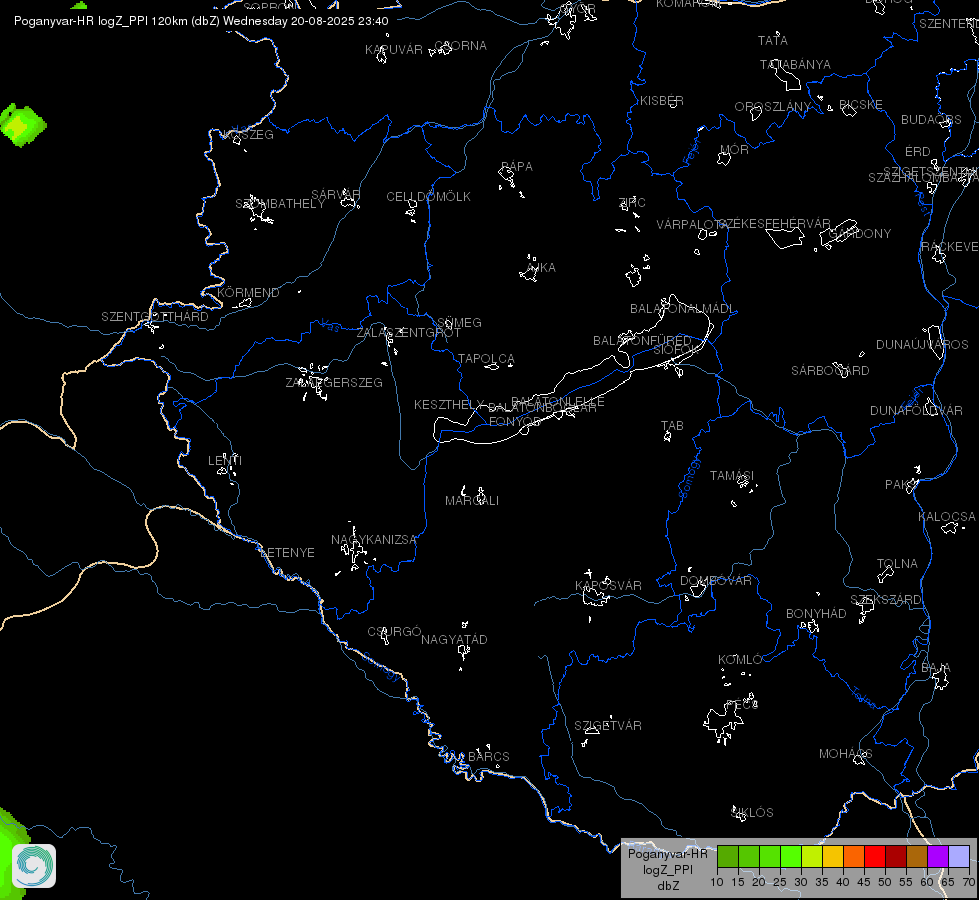This screenshot has height=900, width=979.
Task: Click the KAPOSVÁR city label
Action: (608, 585)
